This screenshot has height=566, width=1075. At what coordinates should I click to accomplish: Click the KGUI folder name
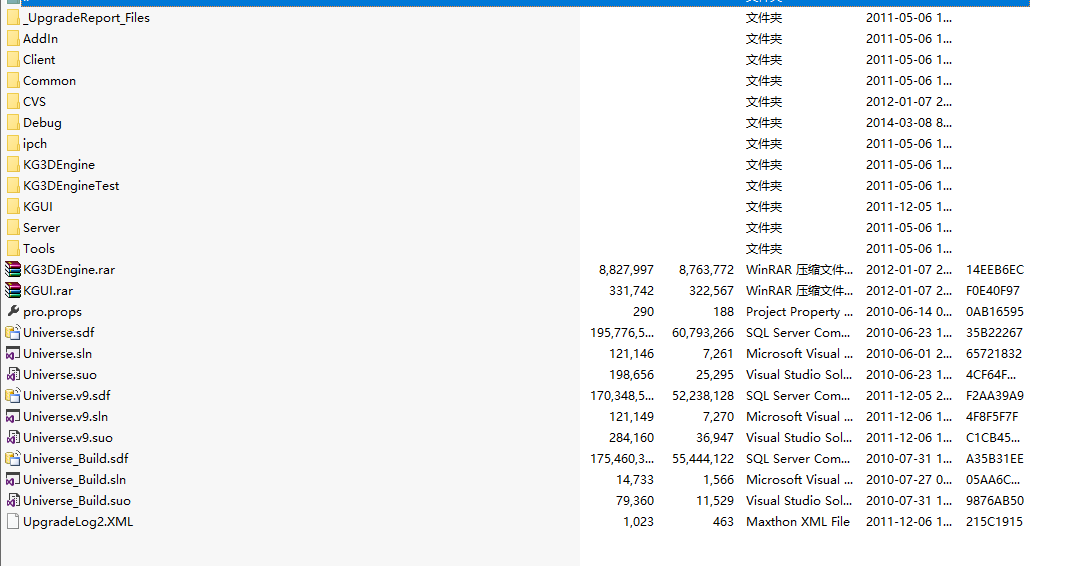[38, 207]
